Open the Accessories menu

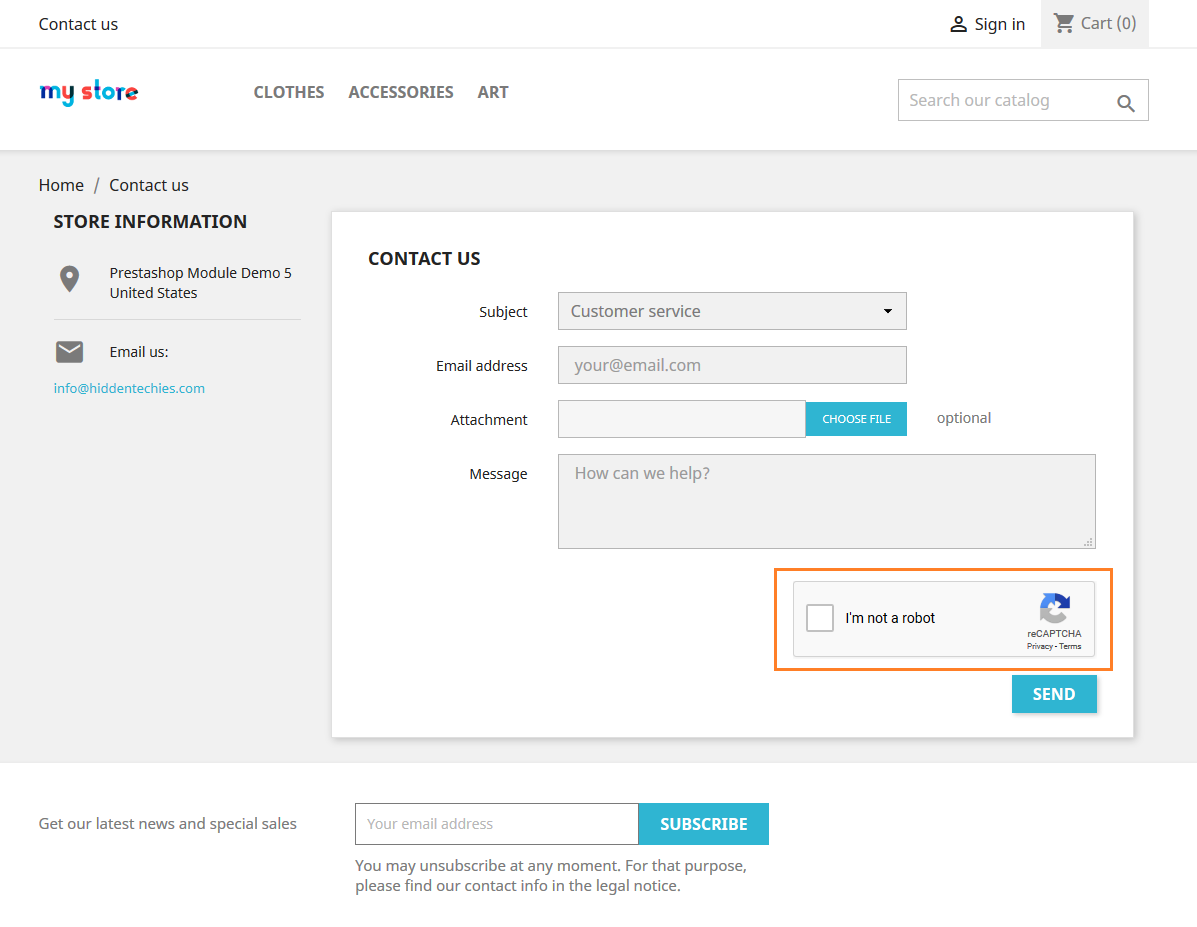[x=401, y=92]
